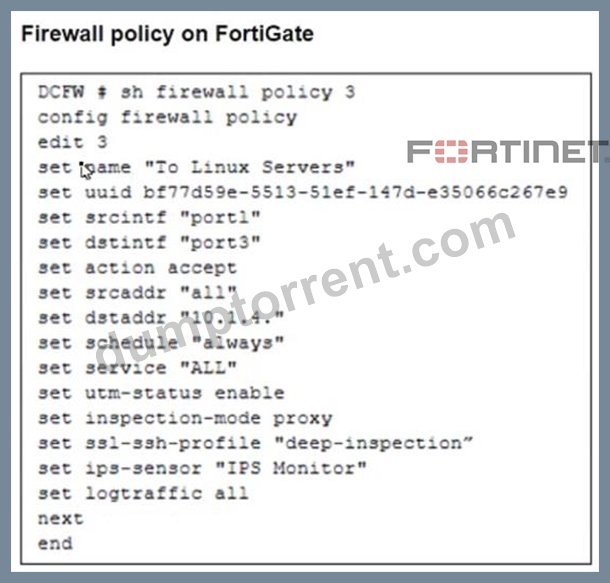
Task: Click the Fortinet logo
Action: point(508,152)
